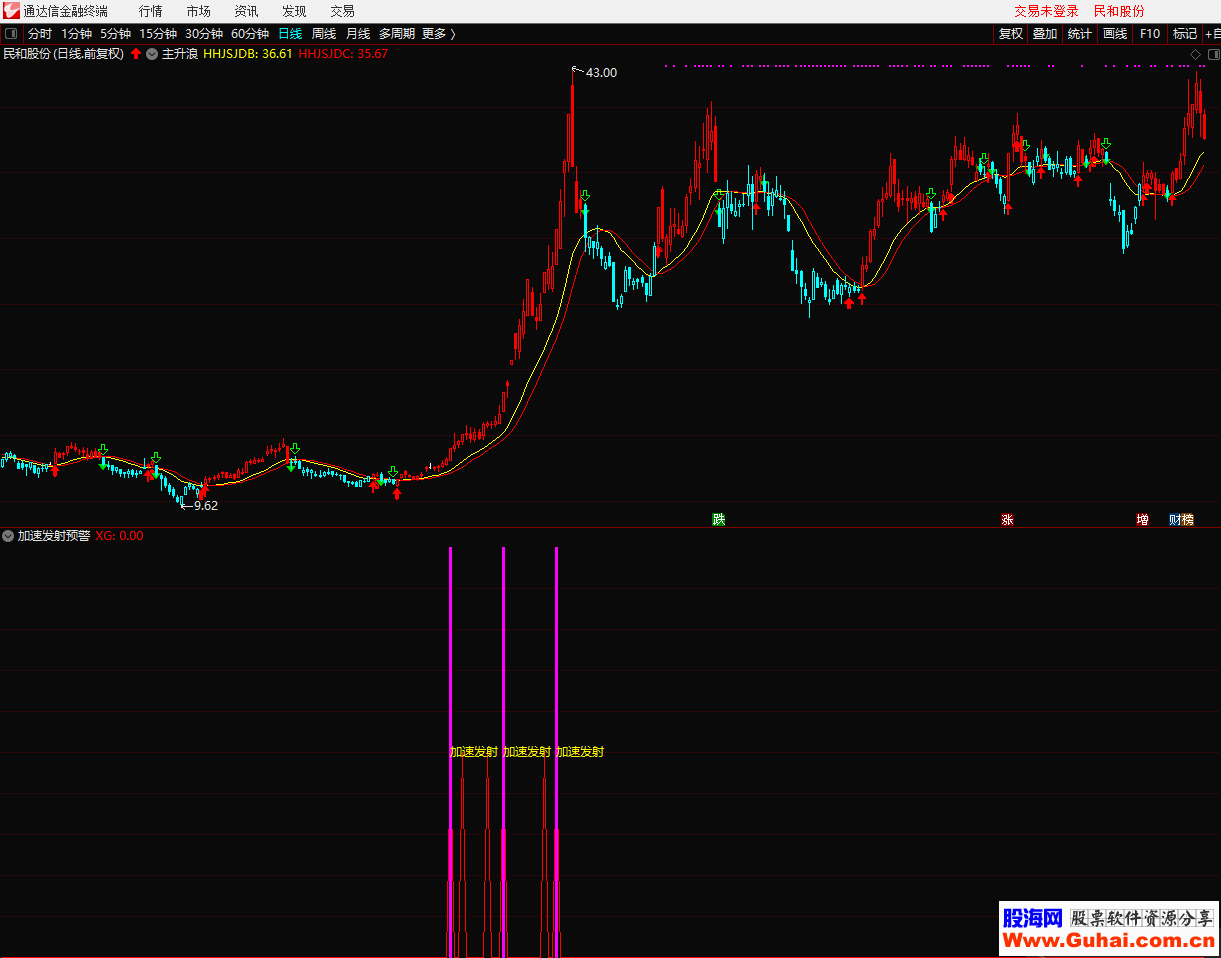Switch to the 分时 period tab
Viewport: 1221px width, 958px height.
tap(40, 34)
